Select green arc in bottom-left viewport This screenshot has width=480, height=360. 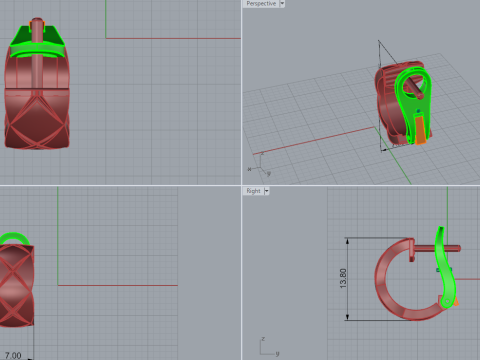click(14, 237)
